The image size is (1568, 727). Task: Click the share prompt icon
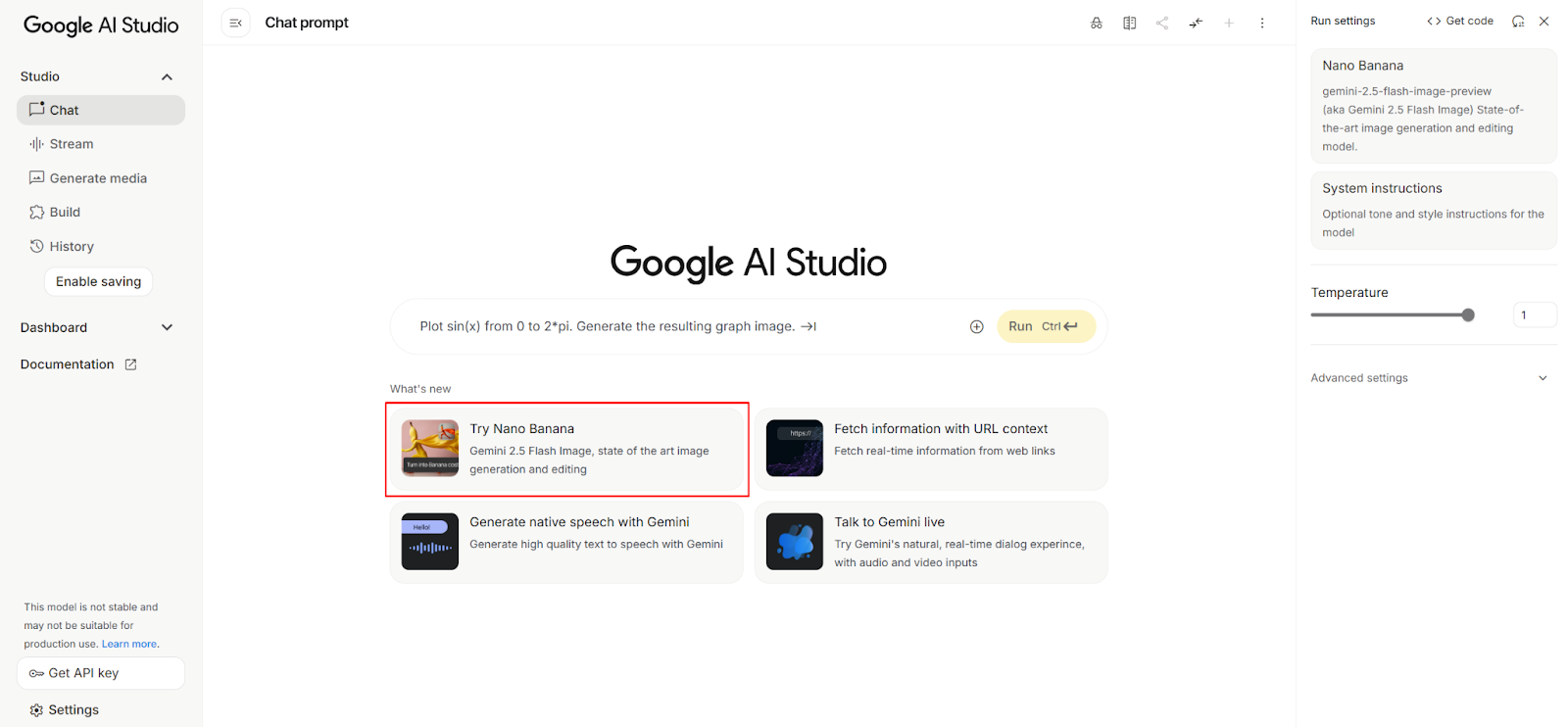point(1162,23)
